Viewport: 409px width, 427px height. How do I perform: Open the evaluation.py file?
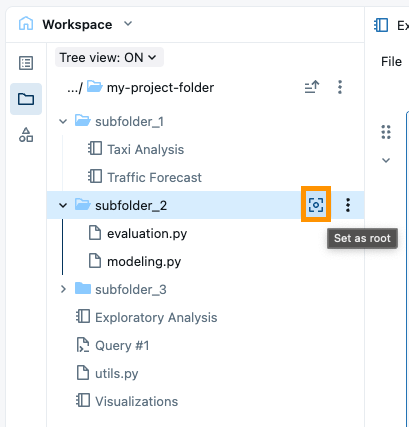coord(147,234)
